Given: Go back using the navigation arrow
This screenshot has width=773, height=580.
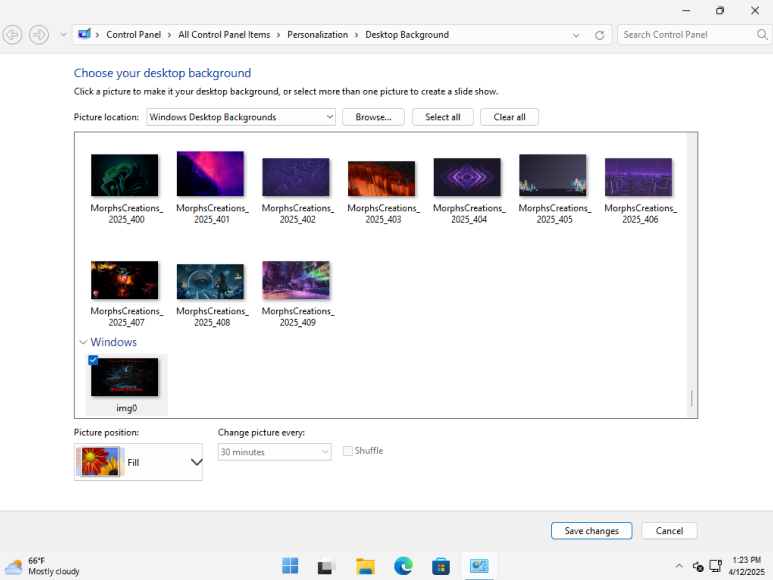Looking at the screenshot, I should point(12,35).
